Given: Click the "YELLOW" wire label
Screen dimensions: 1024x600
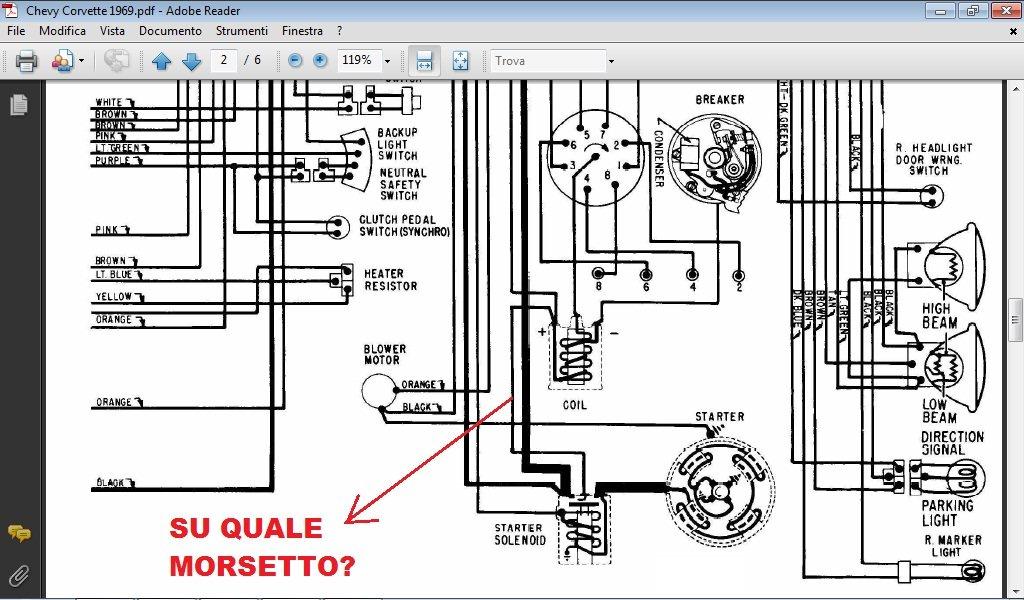Looking at the screenshot, I should coord(114,296).
